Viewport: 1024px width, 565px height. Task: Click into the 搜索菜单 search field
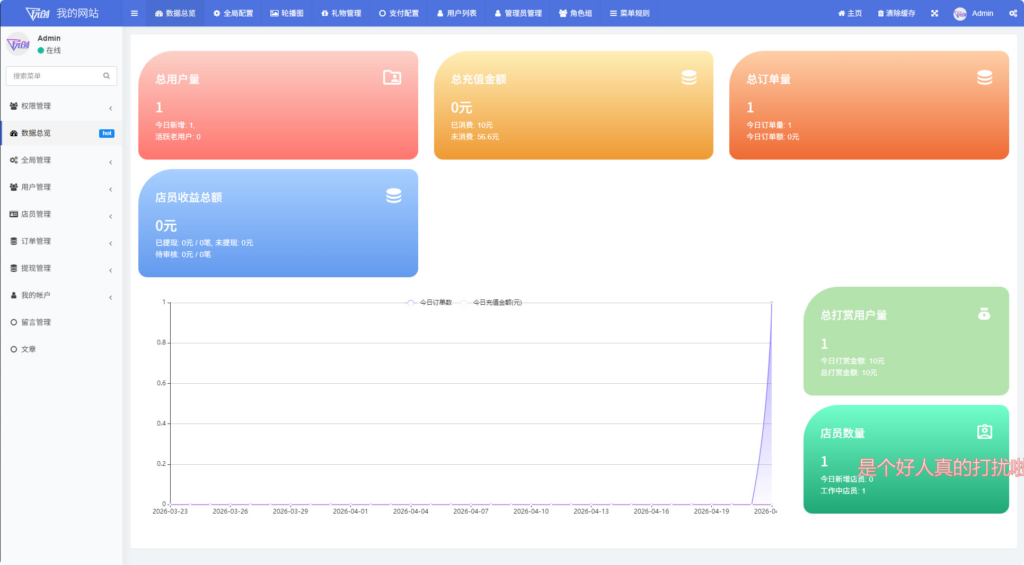[55, 76]
